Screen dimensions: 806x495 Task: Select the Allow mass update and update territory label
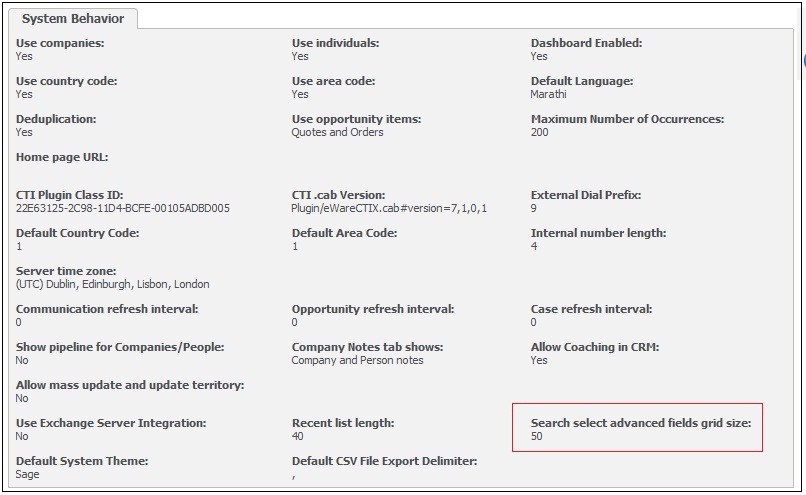130,385
